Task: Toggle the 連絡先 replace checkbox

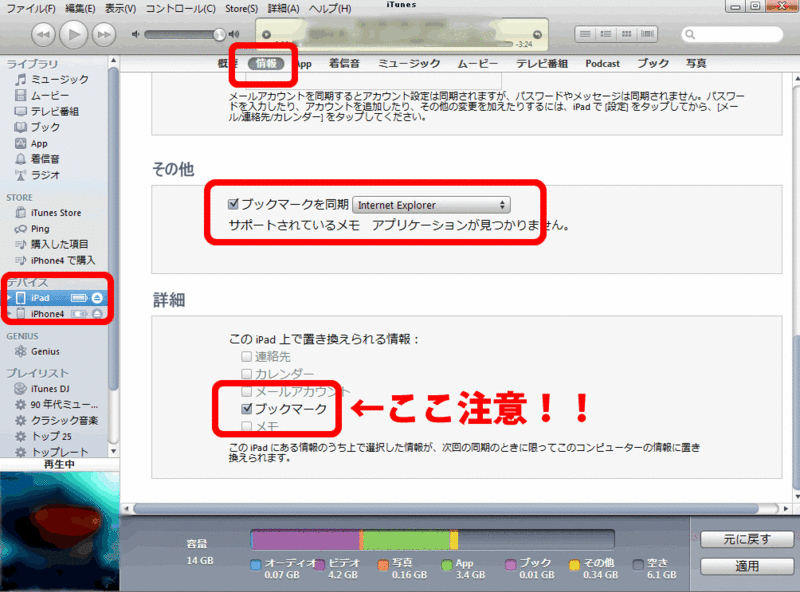Action: click(246, 356)
